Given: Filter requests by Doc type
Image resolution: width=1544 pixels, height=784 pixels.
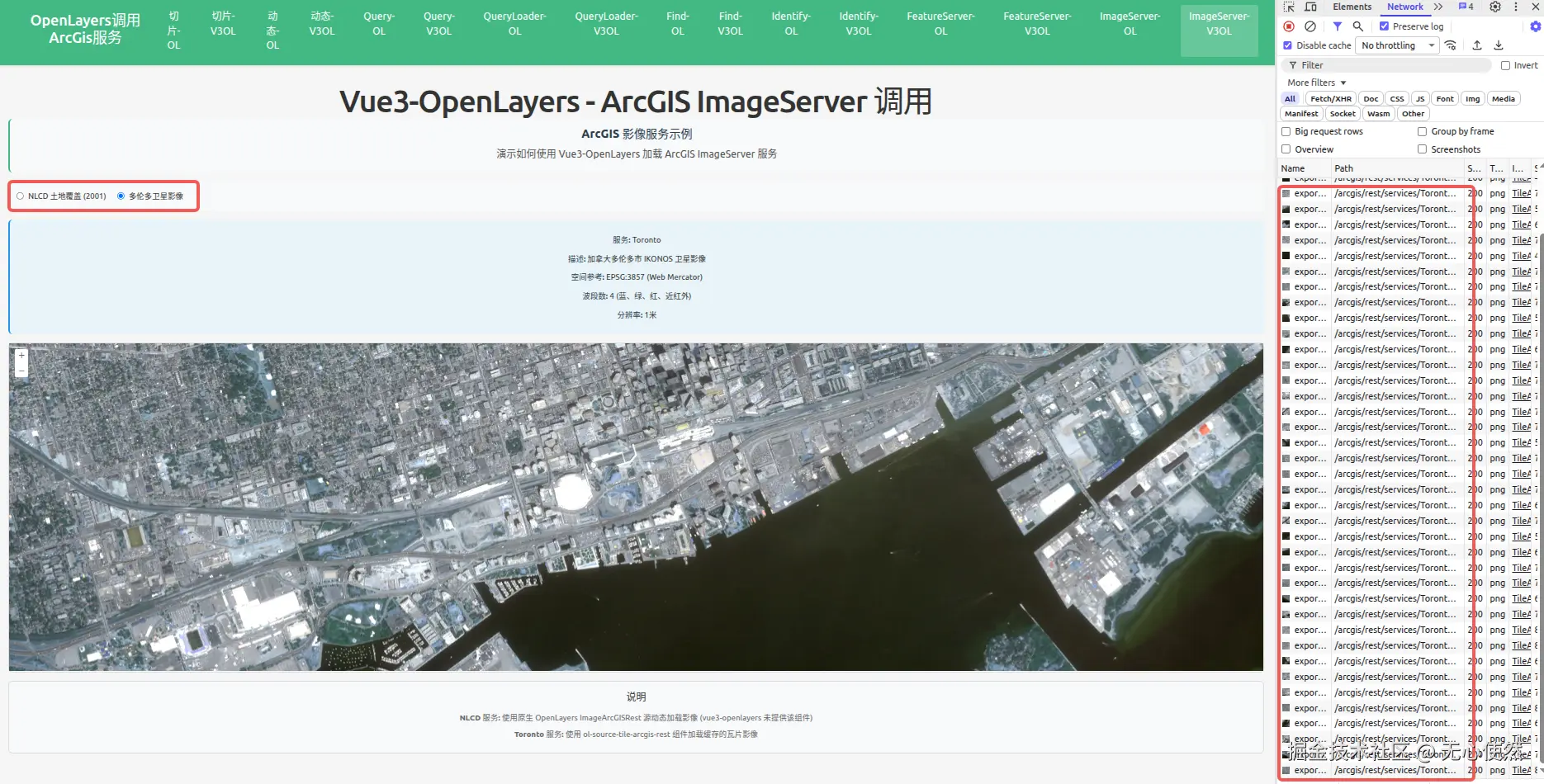Looking at the screenshot, I should 1371,99.
